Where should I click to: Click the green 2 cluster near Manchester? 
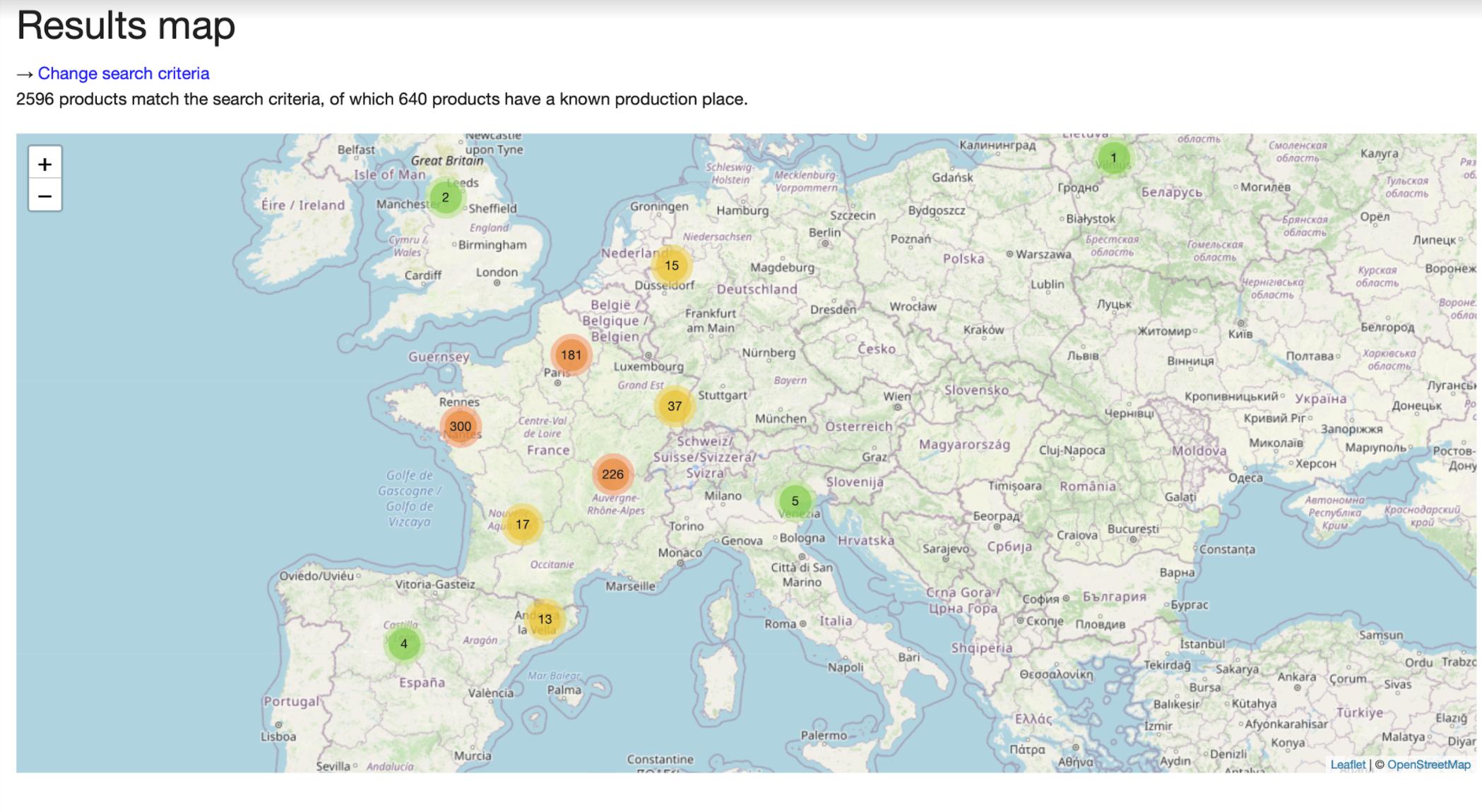click(445, 198)
